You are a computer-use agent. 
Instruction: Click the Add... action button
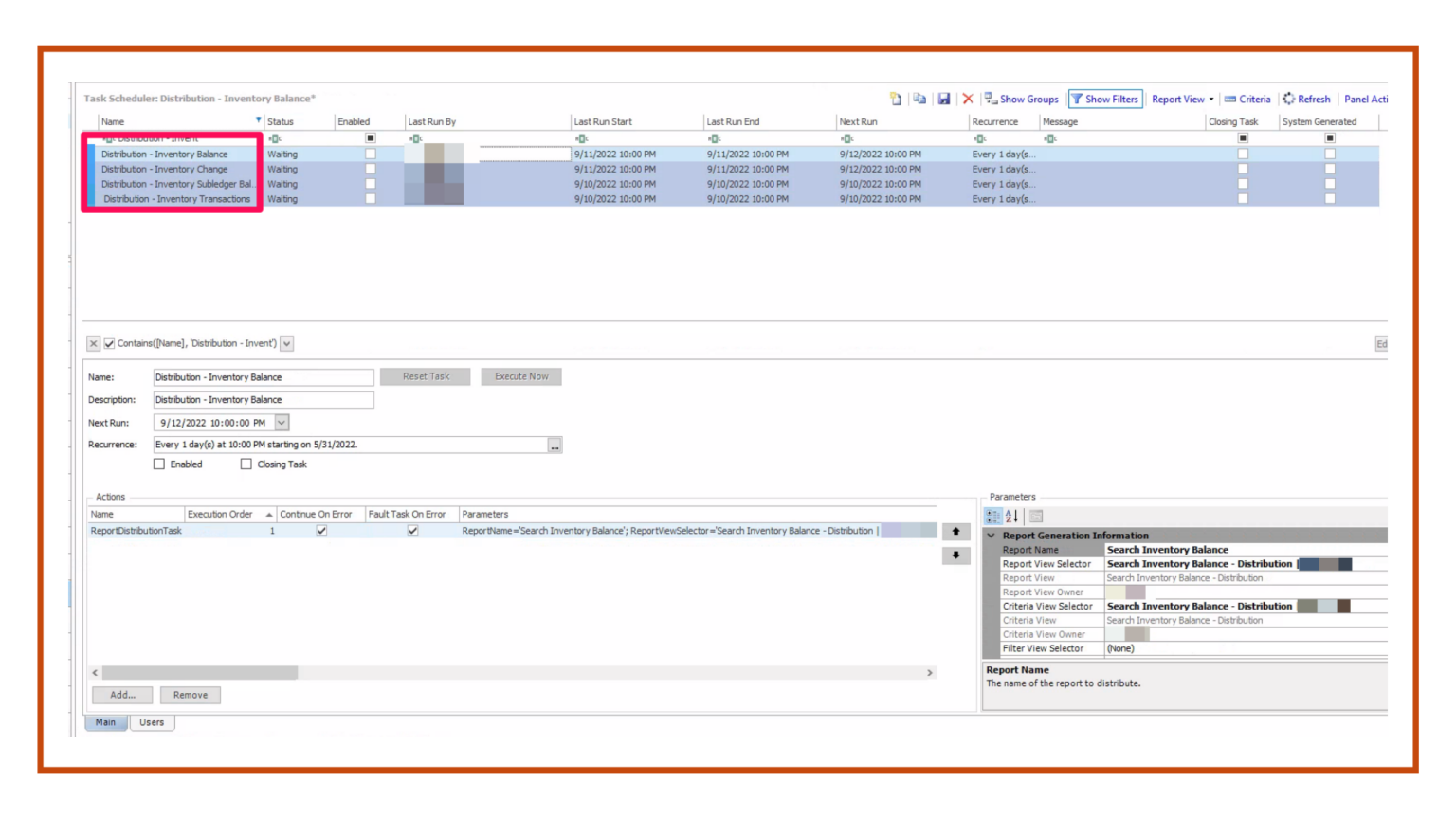click(x=122, y=695)
